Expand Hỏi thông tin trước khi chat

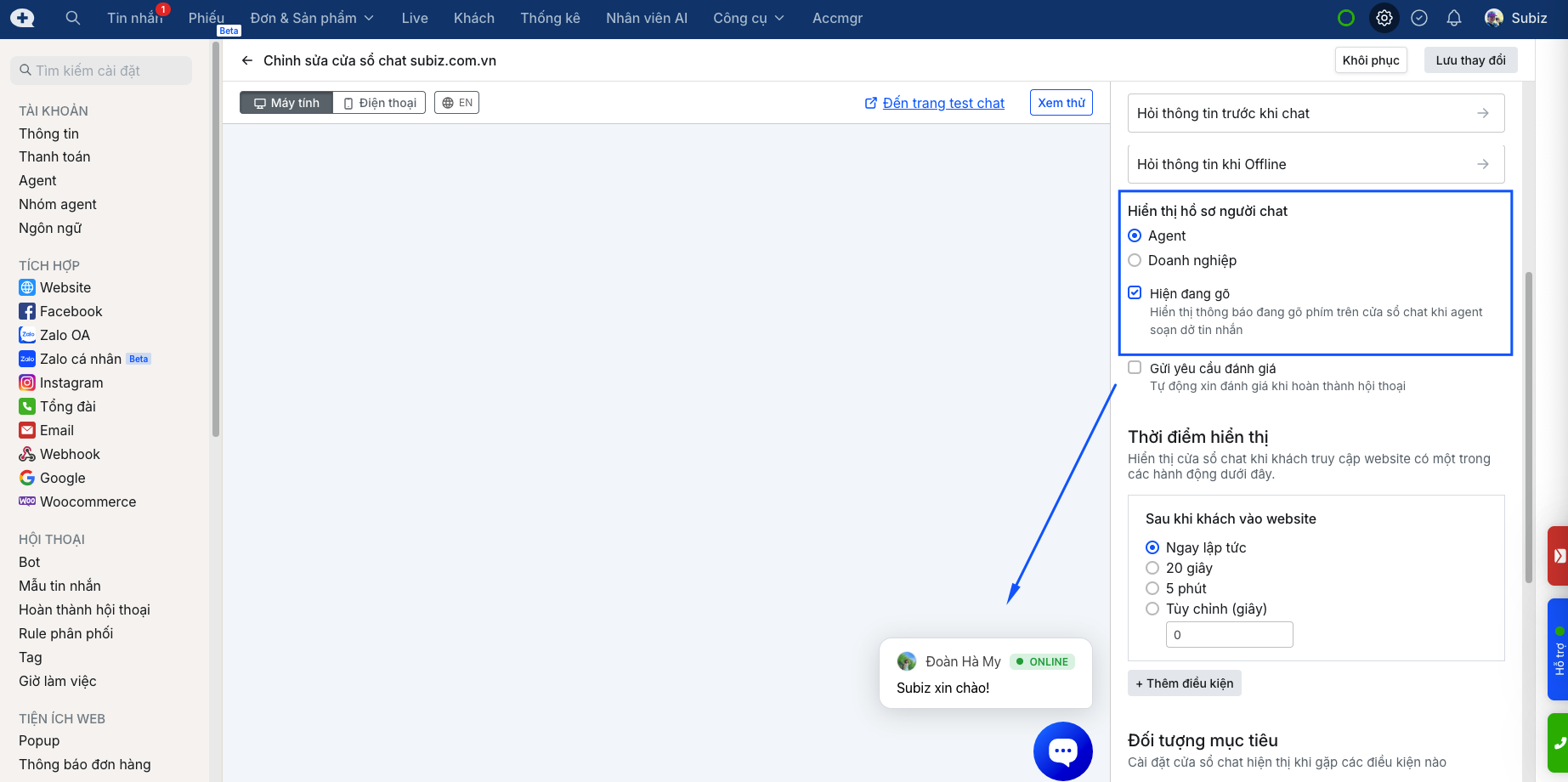point(1315,113)
